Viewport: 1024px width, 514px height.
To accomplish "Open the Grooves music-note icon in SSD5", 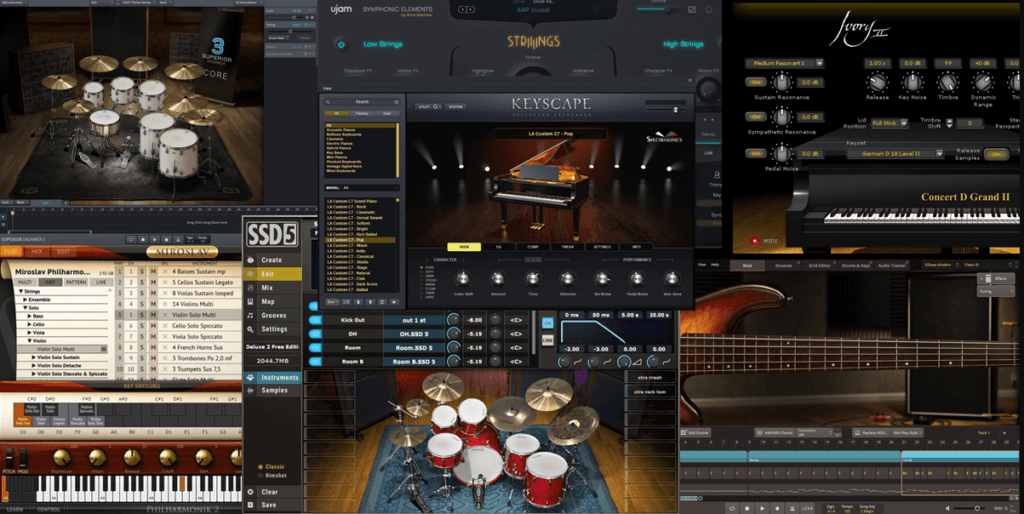I will click(251, 315).
